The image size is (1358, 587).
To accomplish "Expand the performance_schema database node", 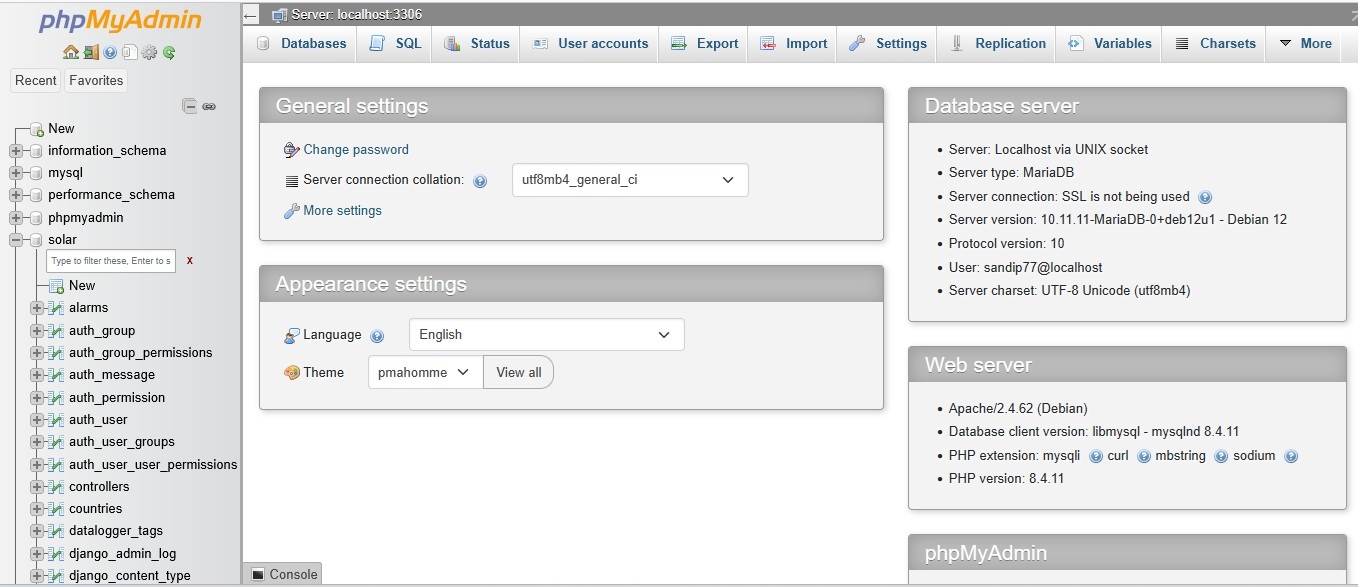I will click(x=16, y=195).
